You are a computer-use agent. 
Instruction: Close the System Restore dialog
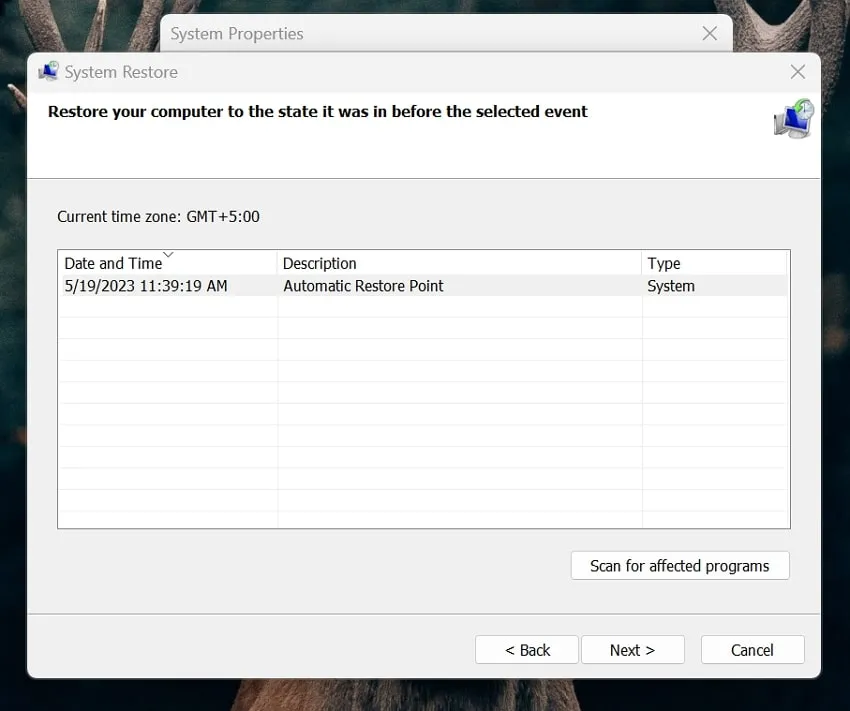797,72
